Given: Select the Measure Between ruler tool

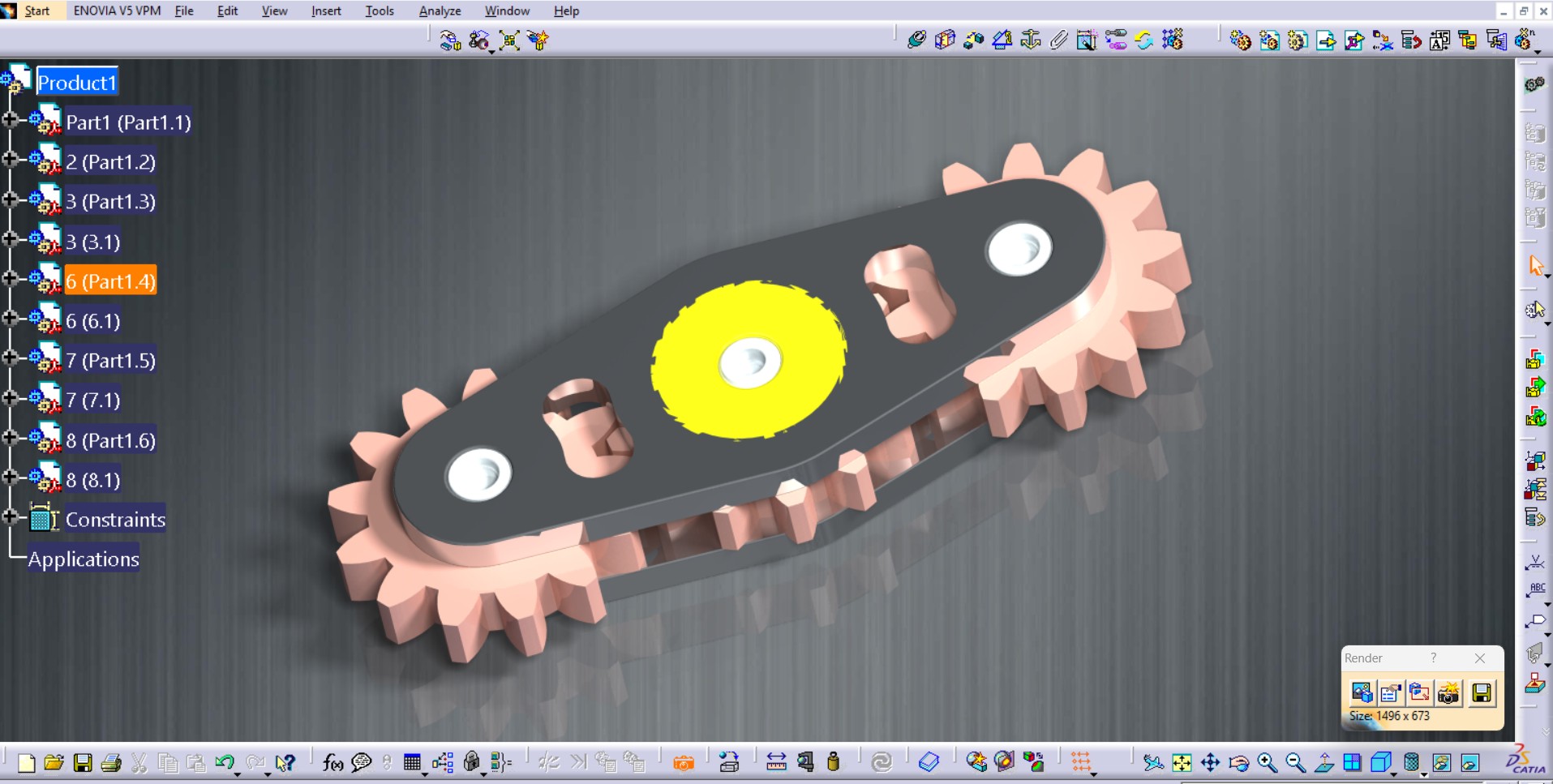Looking at the screenshot, I should [776, 762].
